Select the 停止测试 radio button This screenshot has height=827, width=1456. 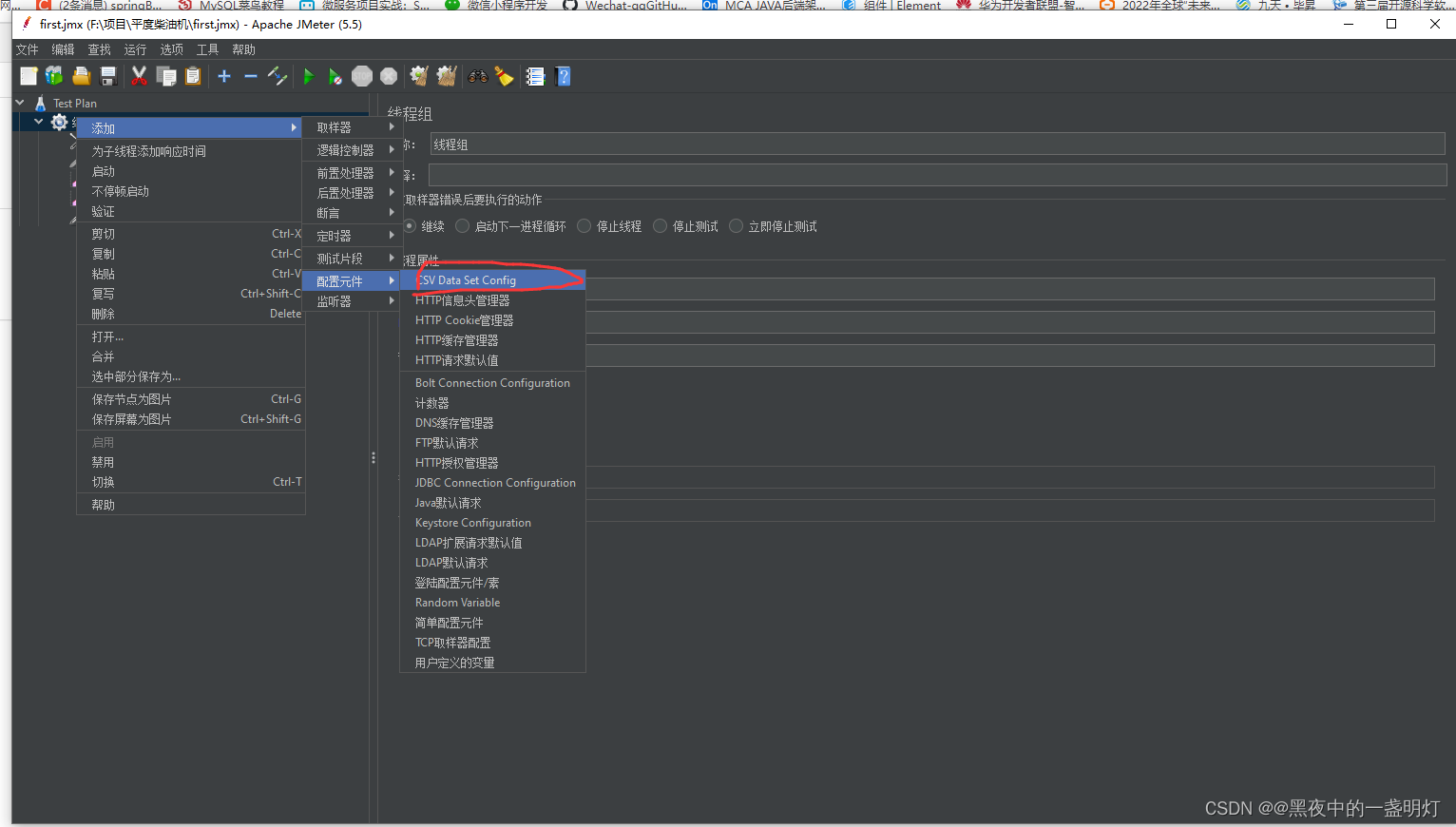[661, 226]
